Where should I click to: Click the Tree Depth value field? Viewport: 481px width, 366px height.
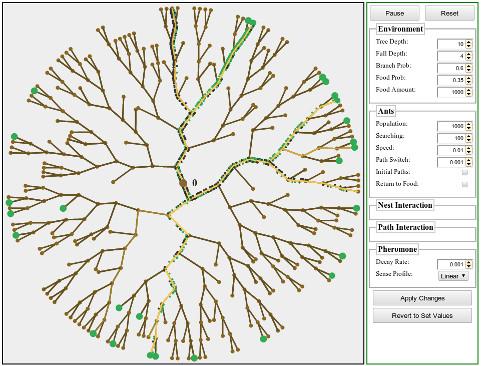pyautogui.click(x=451, y=44)
